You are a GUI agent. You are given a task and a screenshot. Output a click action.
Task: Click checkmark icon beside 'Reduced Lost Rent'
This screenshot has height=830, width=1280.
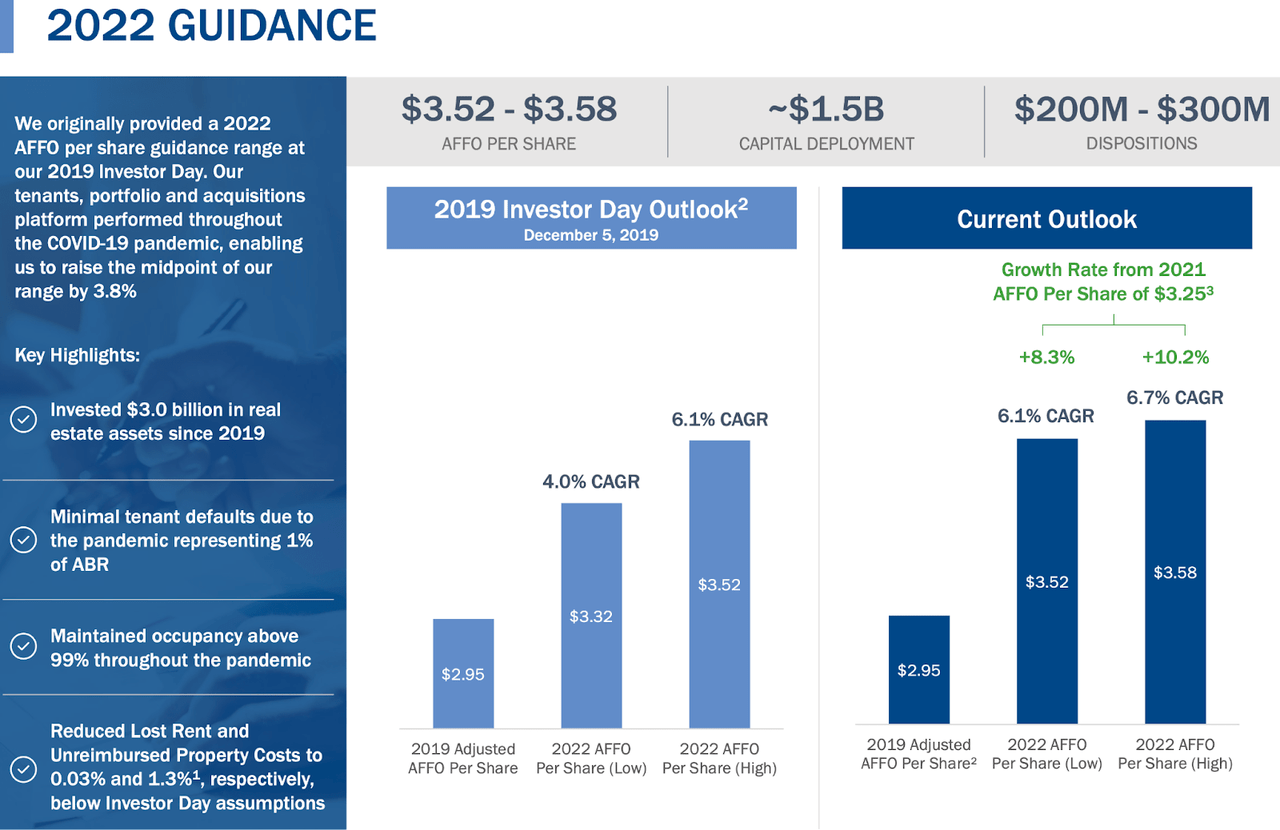pyautogui.click(x=23, y=770)
